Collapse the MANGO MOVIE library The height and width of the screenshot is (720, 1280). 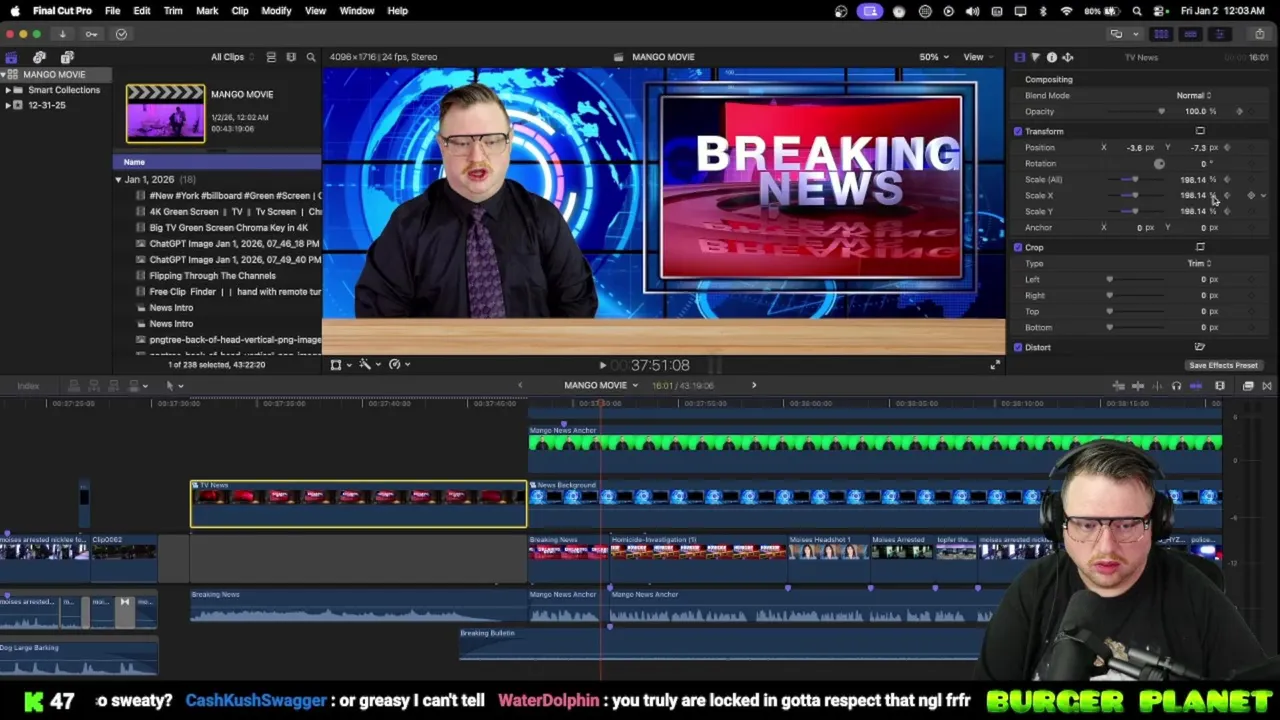pyautogui.click(x=4, y=75)
